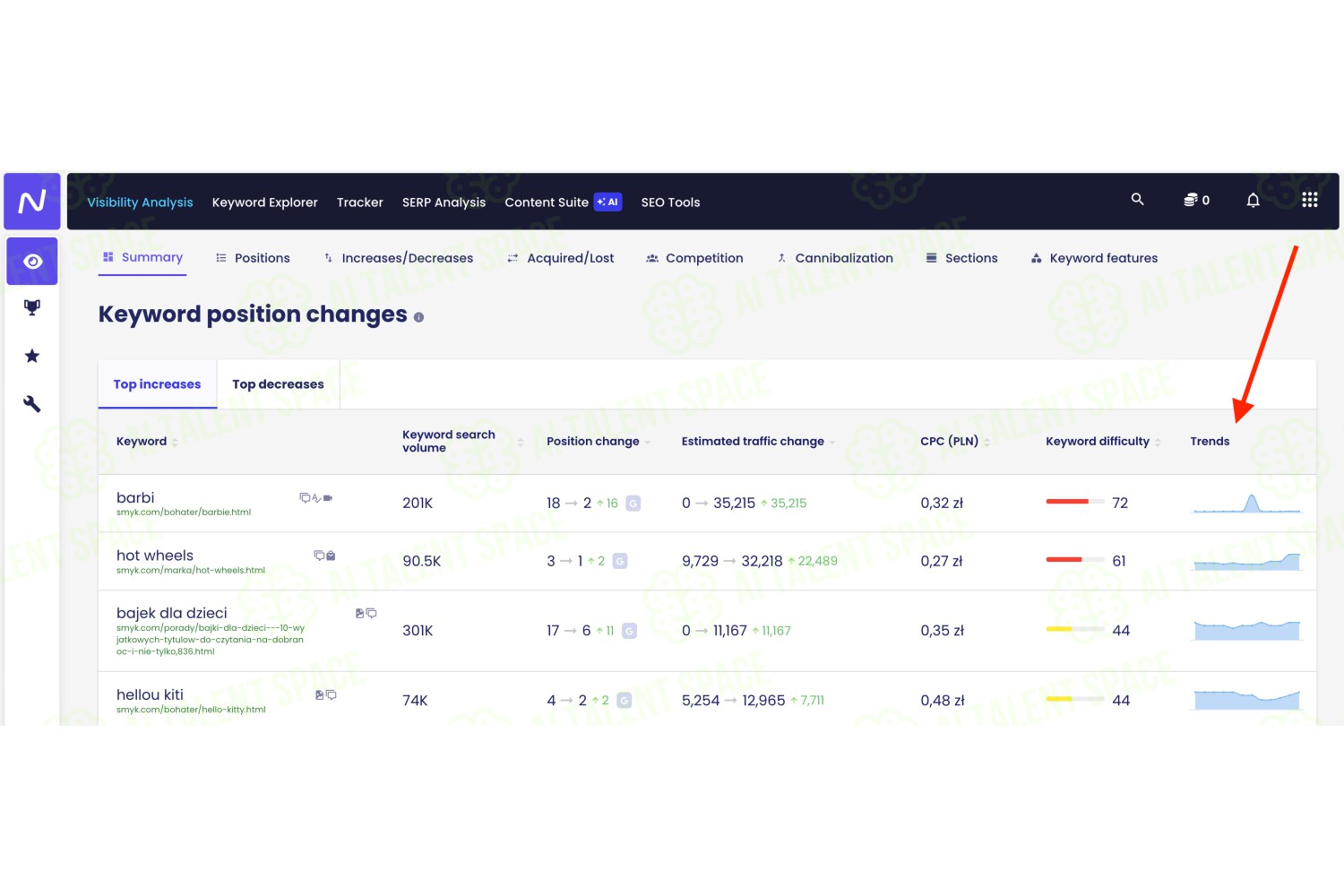Open the star favorites sidebar icon
The width and height of the screenshot is (1344, 896).
coord(32,356)
